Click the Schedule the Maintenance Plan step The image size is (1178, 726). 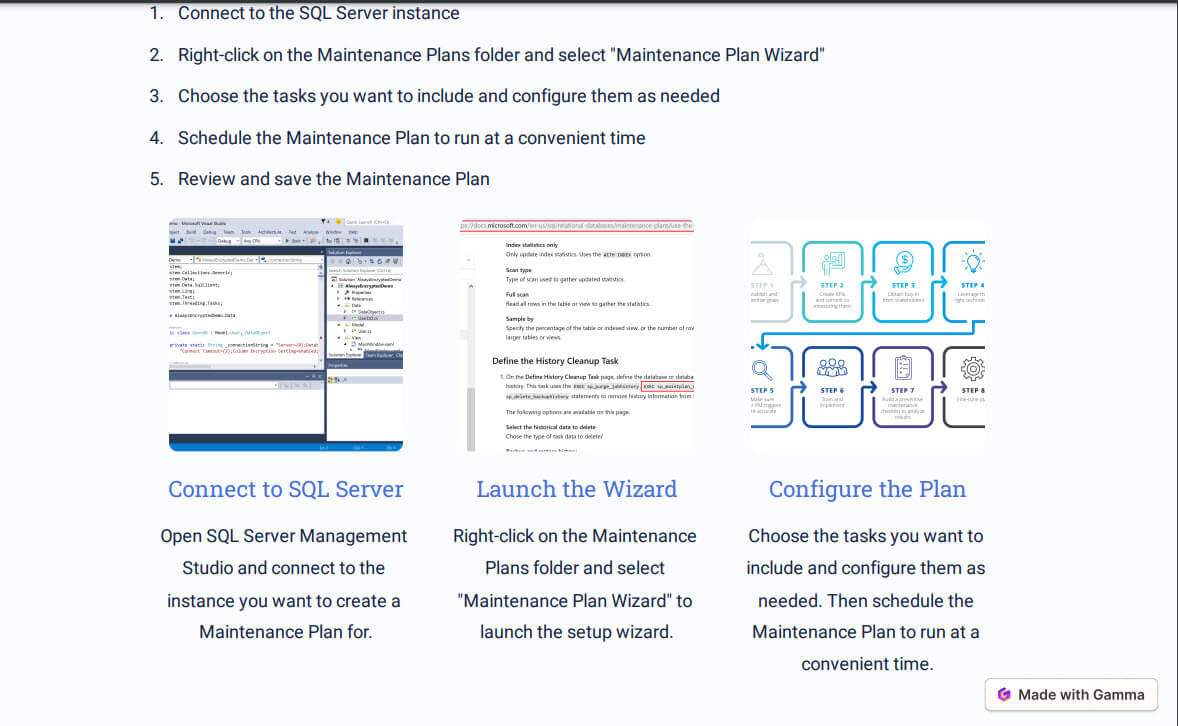point(412,138)
